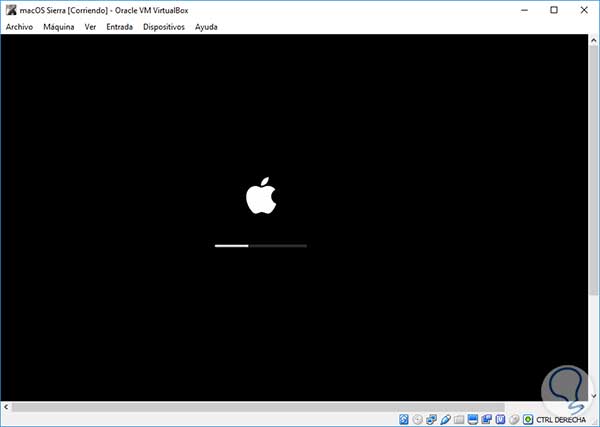Click the virtualization features status icon
Viewport: 600px width, 427px height.
tap(501, 419)
